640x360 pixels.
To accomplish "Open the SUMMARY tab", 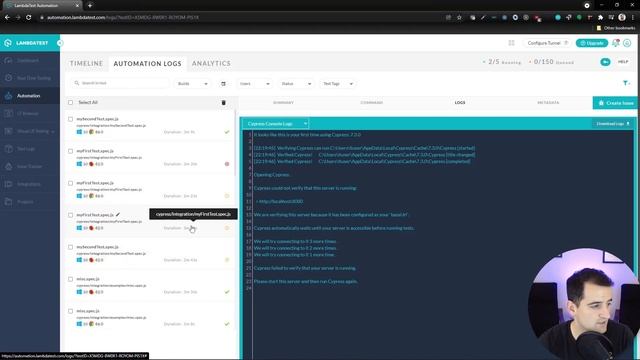I will [x=283, y=102].
